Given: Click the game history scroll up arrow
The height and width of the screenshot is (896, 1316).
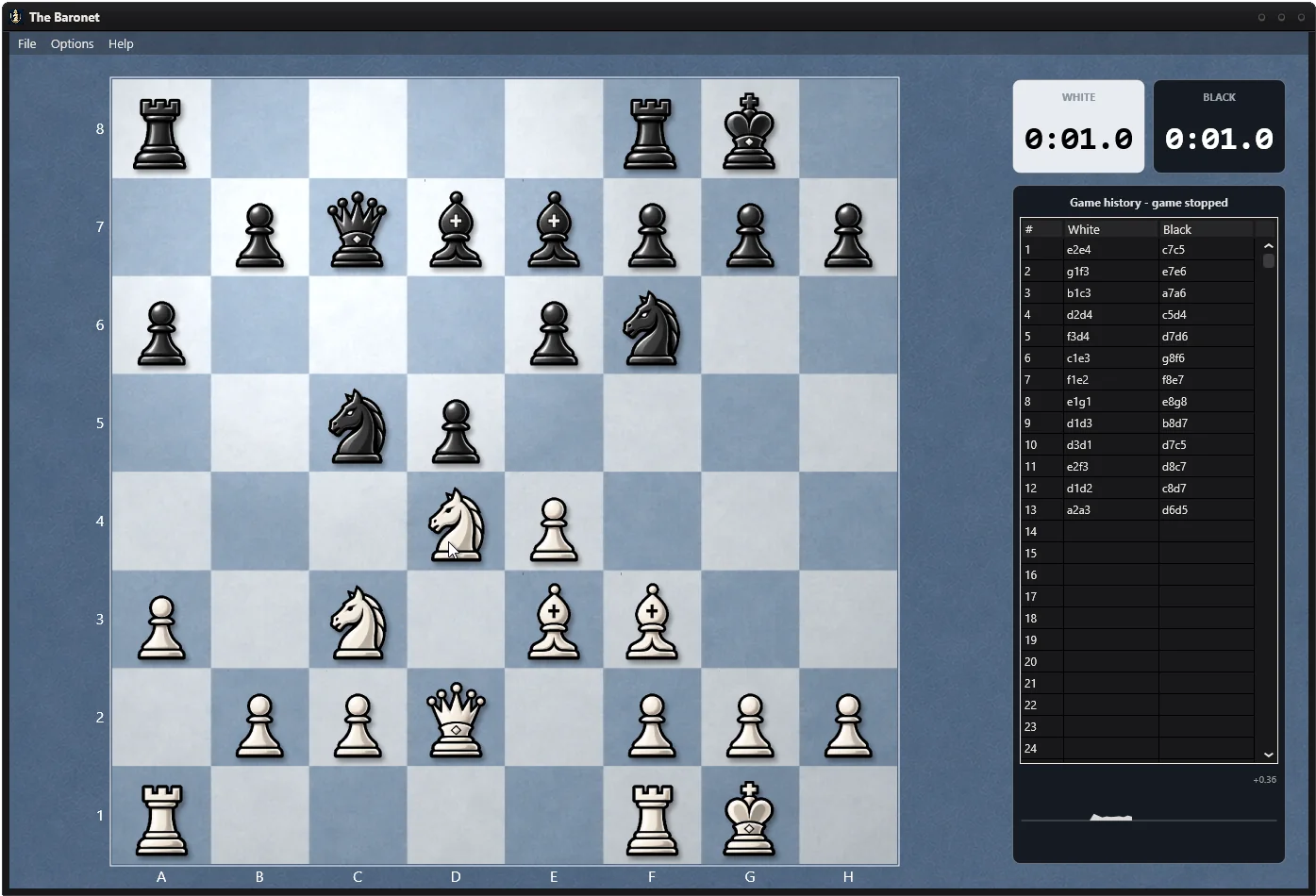Looking at the screenshot, I should tap(1268, 245).
